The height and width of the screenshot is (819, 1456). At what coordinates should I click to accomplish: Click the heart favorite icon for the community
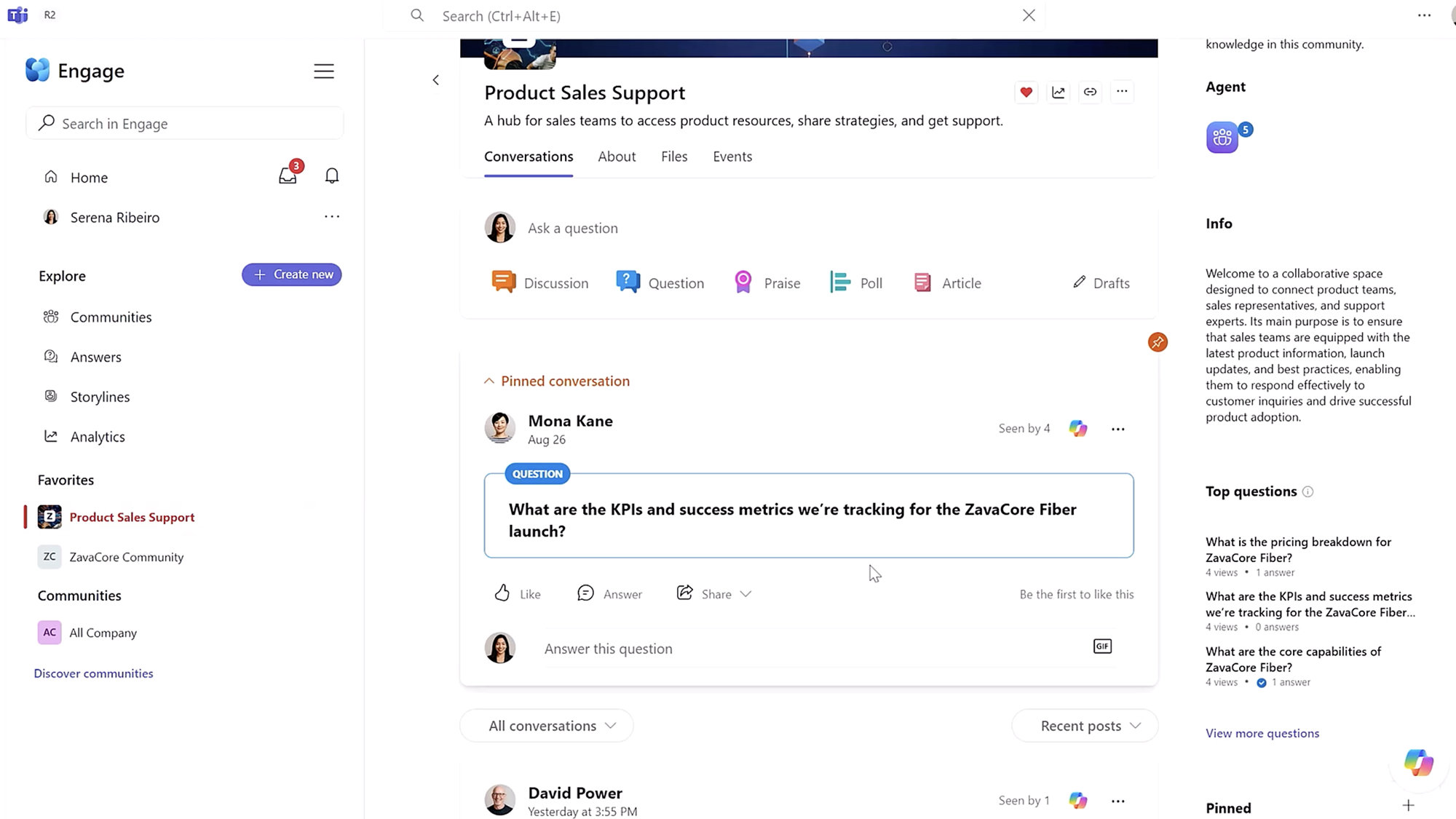[x=1026, y=92]
